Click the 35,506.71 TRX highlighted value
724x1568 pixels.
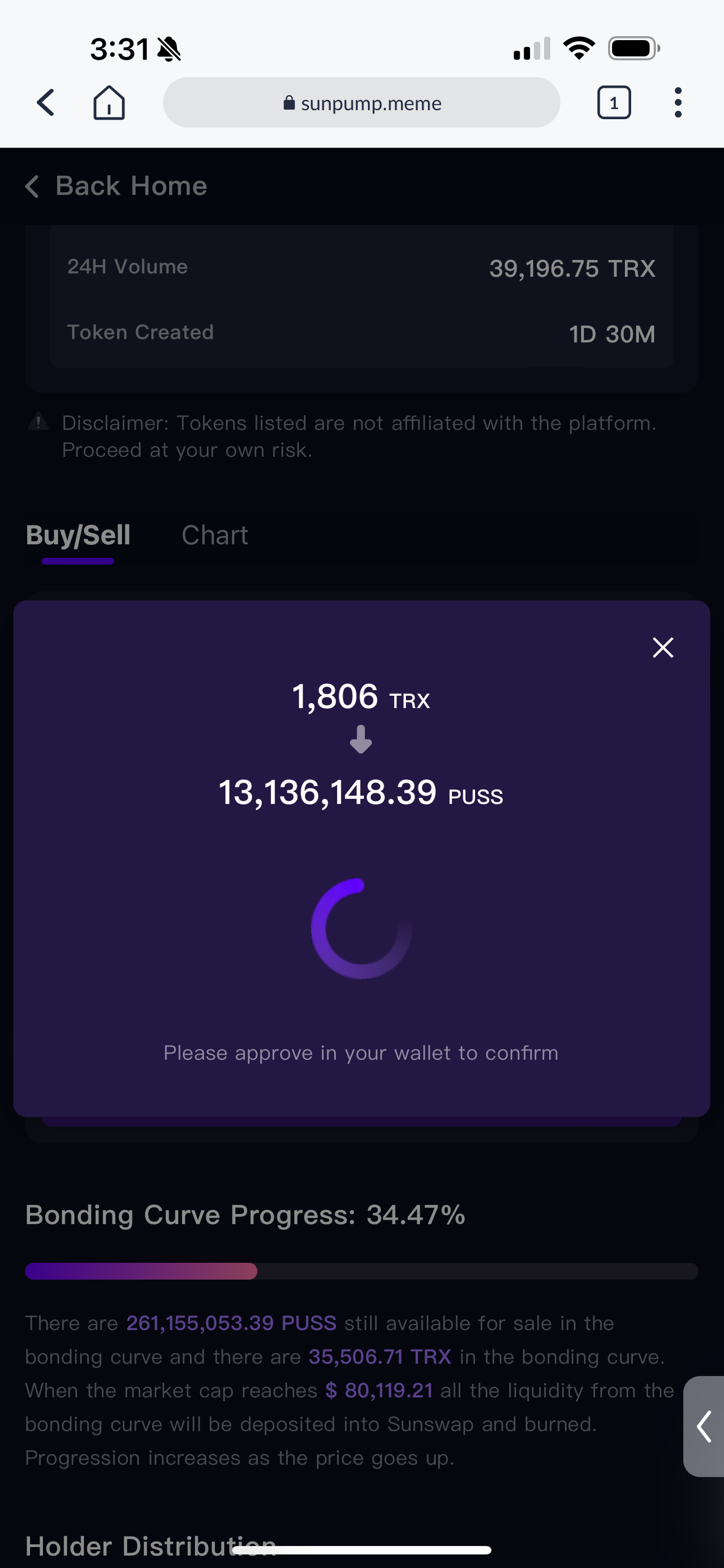tap(380, 1356)
